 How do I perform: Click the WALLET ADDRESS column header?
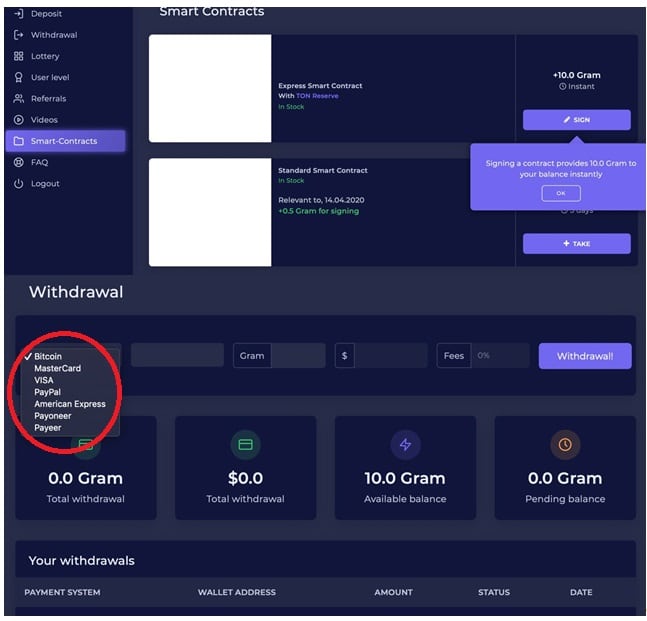tap(237, 593)
